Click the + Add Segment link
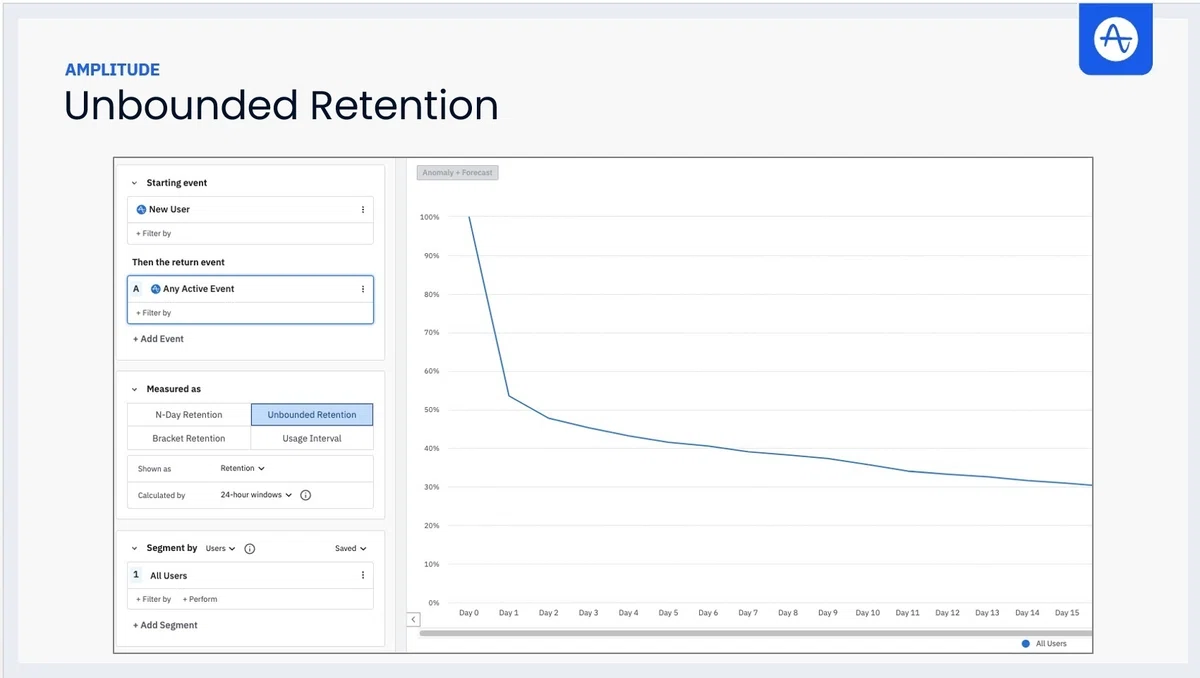 tap(165, 626)
